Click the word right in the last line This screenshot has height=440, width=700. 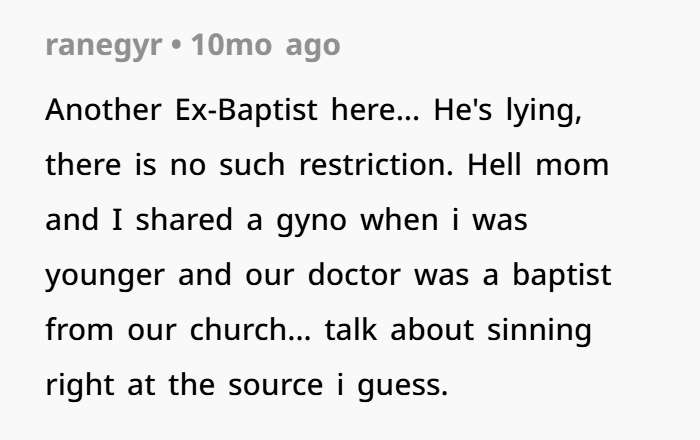pyautogui.click(x=80, y=386)
